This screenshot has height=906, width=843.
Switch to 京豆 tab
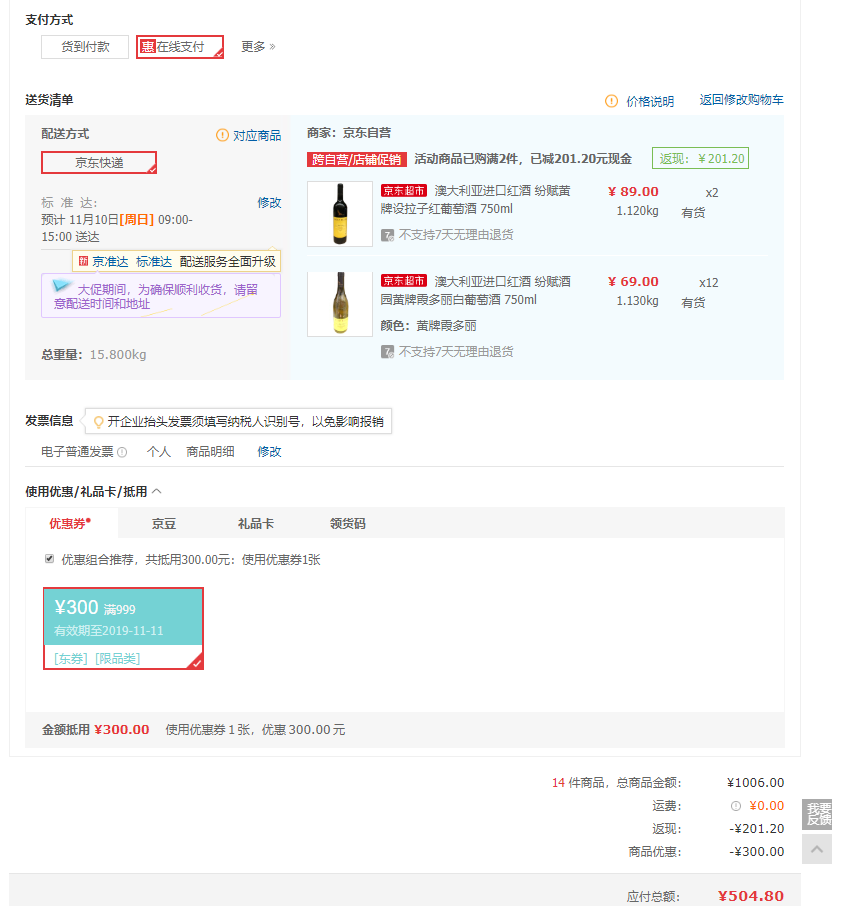tap(164, 523)
